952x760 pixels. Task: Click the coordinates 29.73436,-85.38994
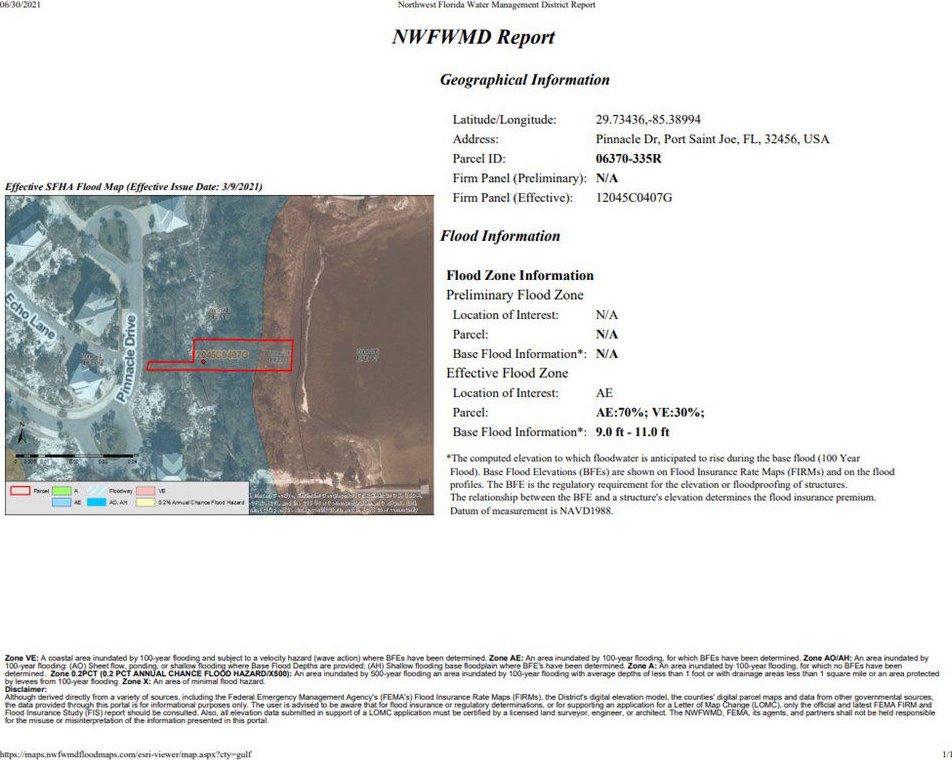pyautogui.click(x=648, y=120)
